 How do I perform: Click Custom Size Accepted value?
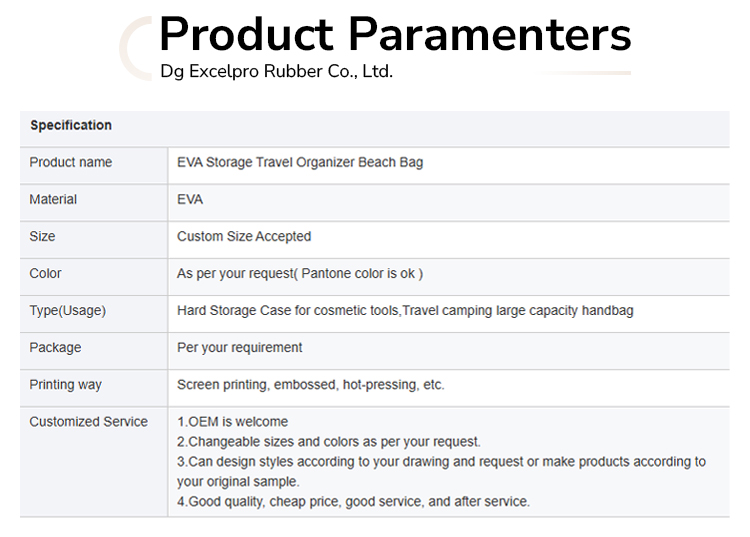click(x=244, y=237)
